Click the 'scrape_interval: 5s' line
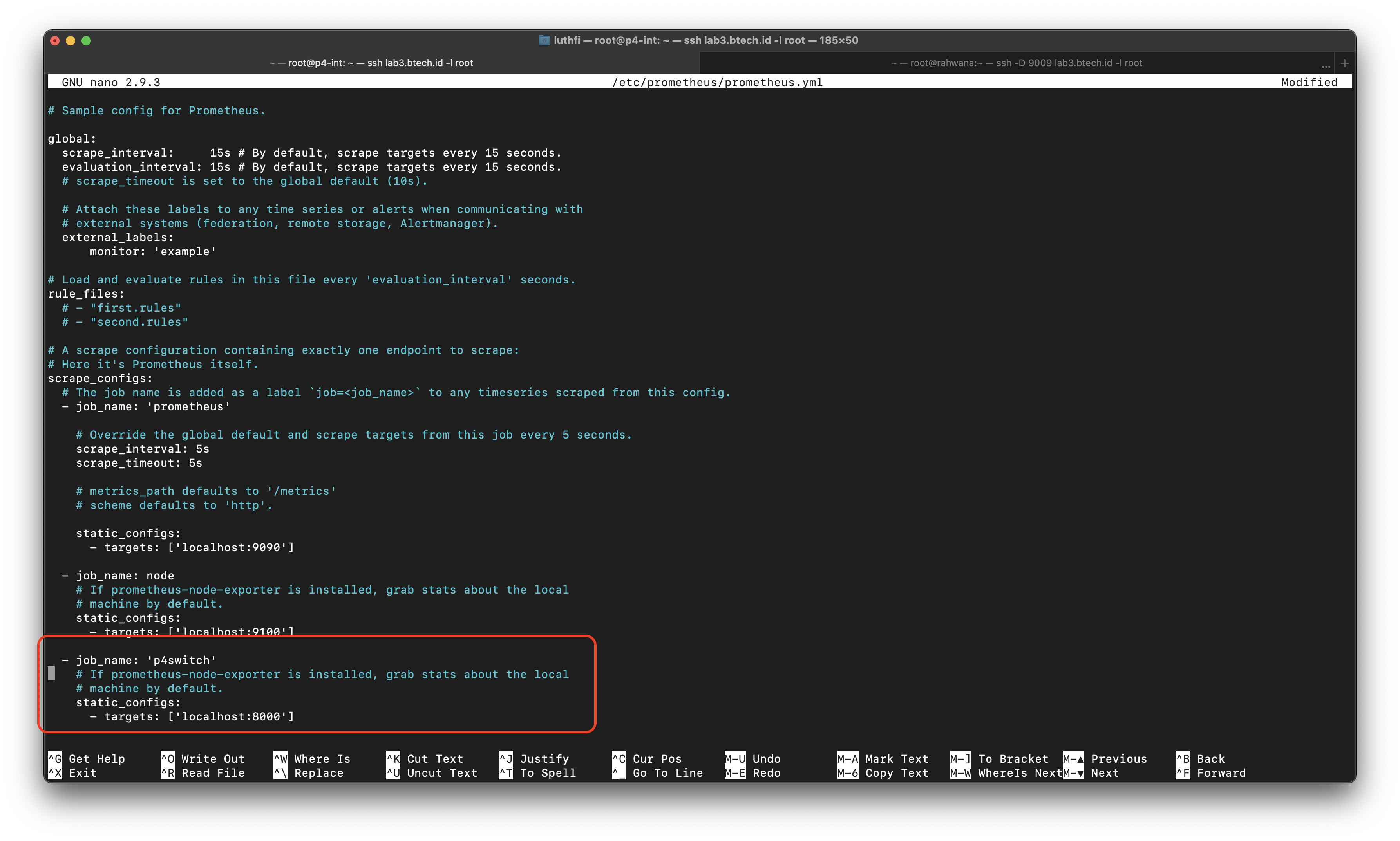Screen dimensions: 1400x841 [x=143, y=449]
